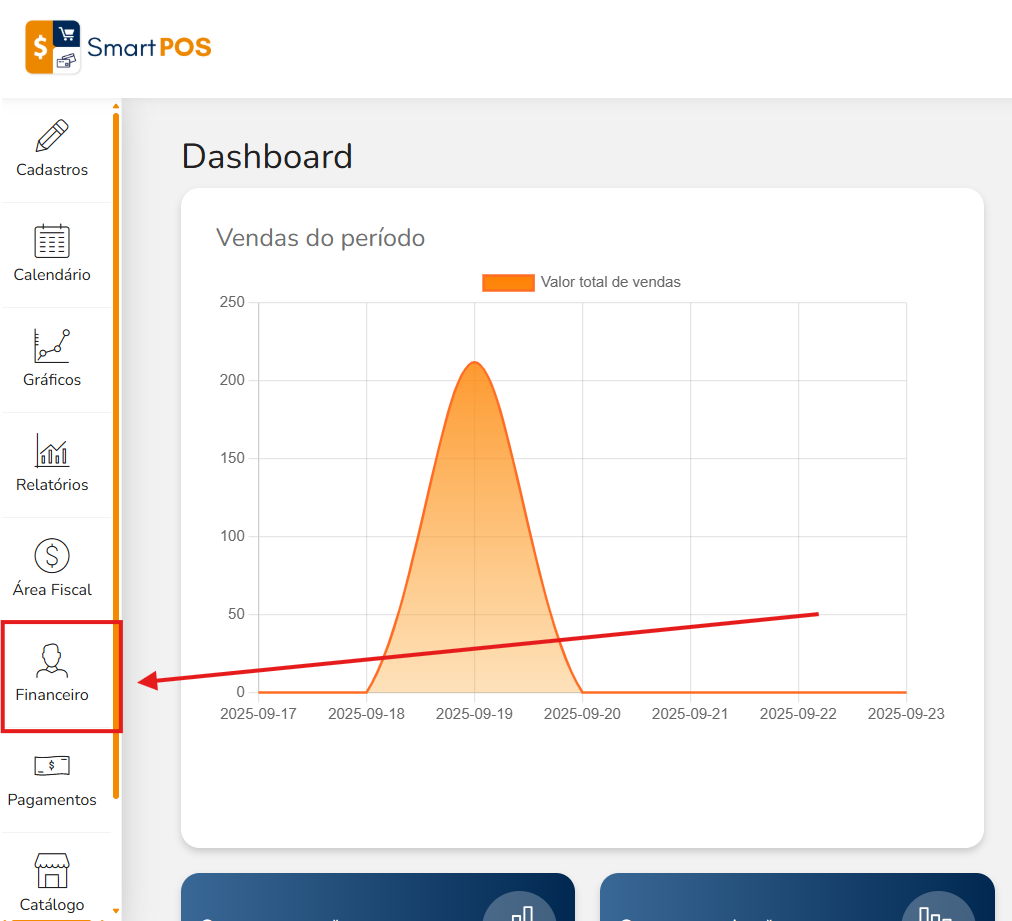
Task: Select the Cadastros menu label
Action: point(52,170)
